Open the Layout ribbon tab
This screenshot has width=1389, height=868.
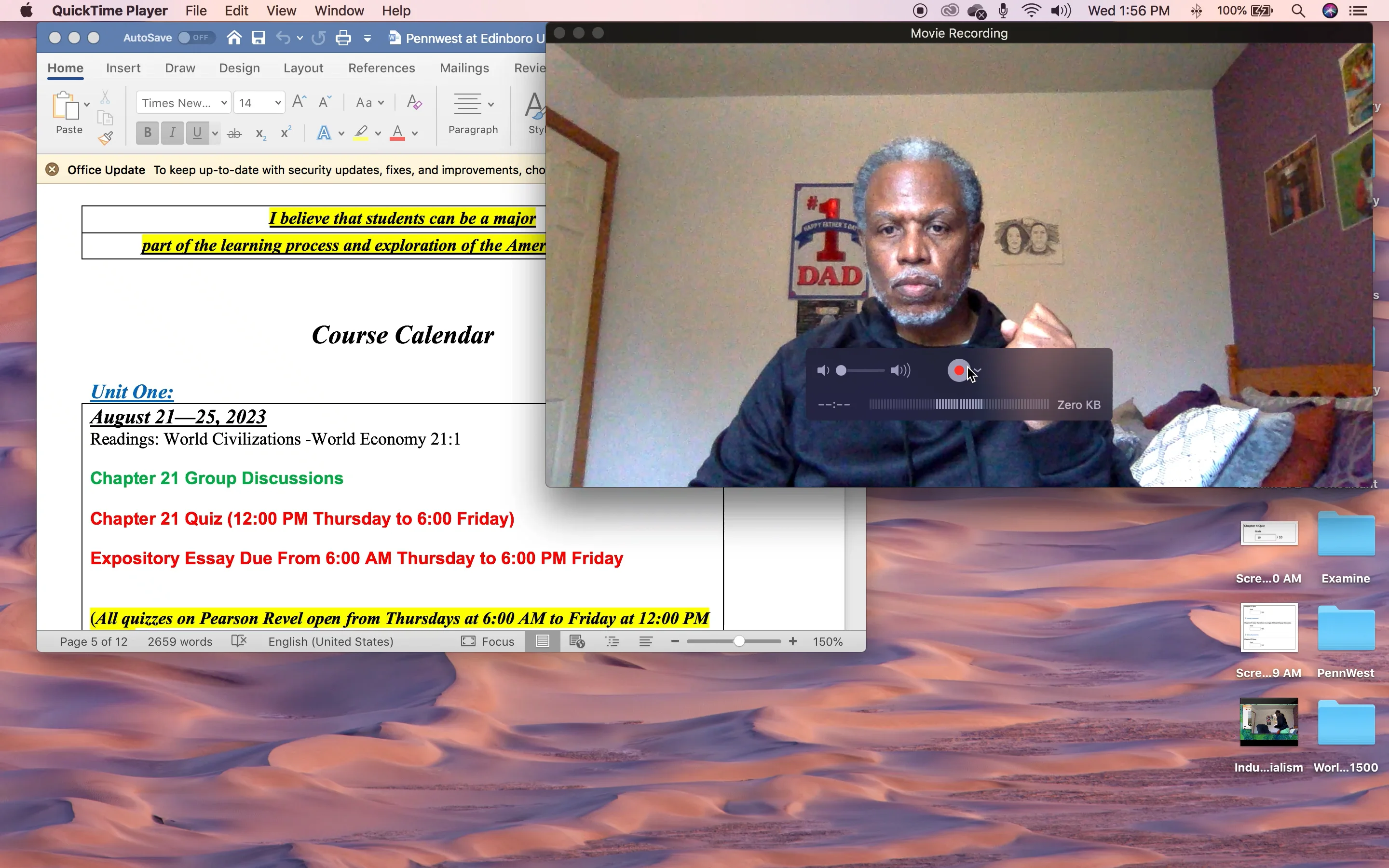[x=303, y=68]
